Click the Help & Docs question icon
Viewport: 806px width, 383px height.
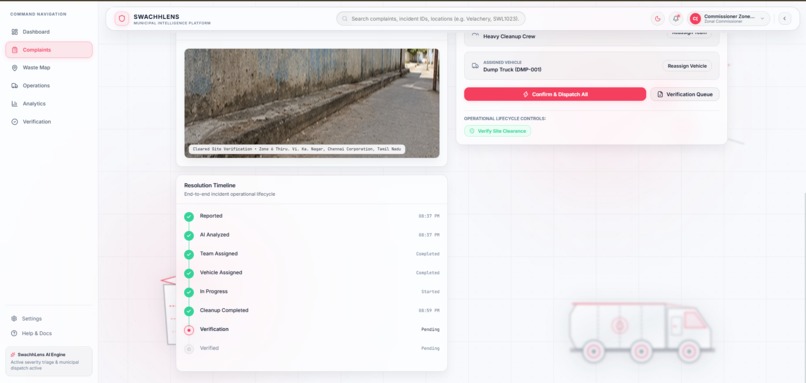[x=14, y=333]
